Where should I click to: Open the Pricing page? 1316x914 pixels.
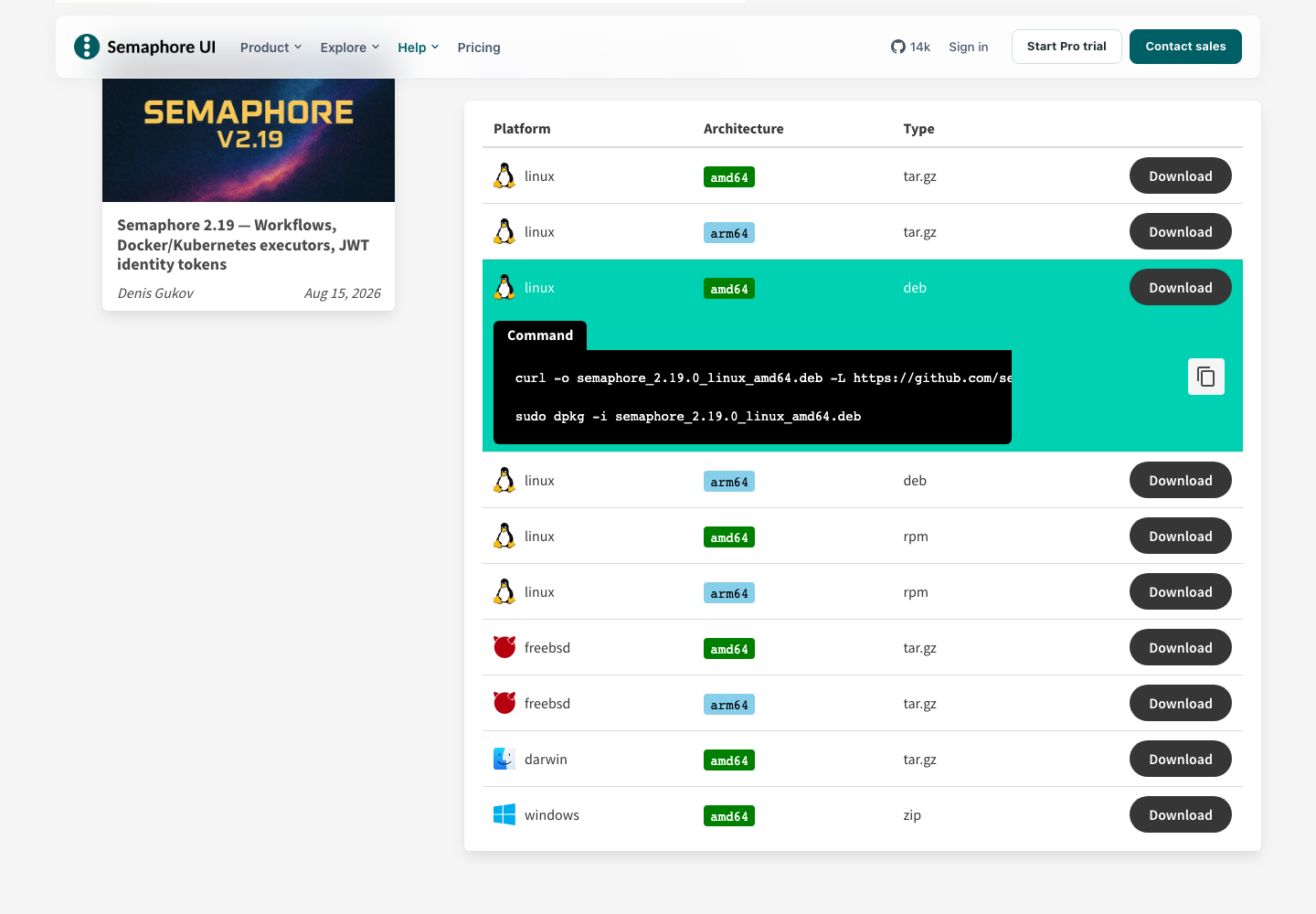click(479, 48)
